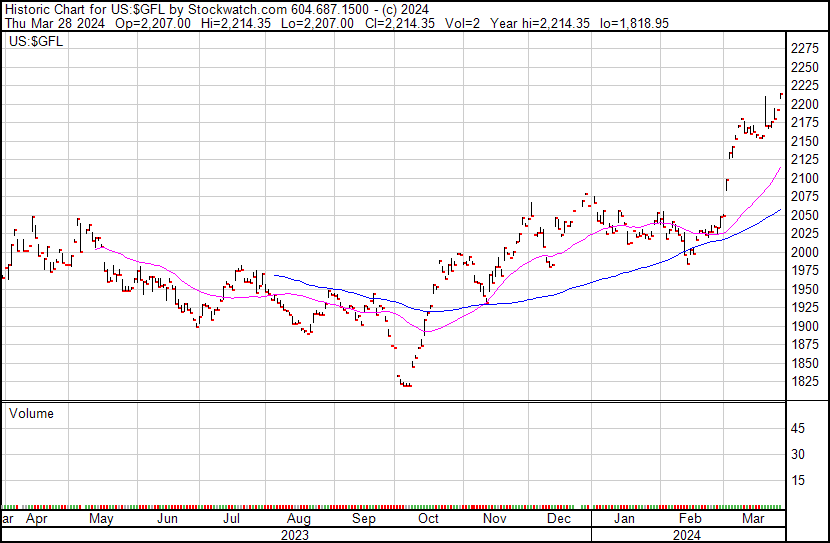Click the Dec month marker on time axis
Viewport: 830px width, 543px height.
point(559,520)
